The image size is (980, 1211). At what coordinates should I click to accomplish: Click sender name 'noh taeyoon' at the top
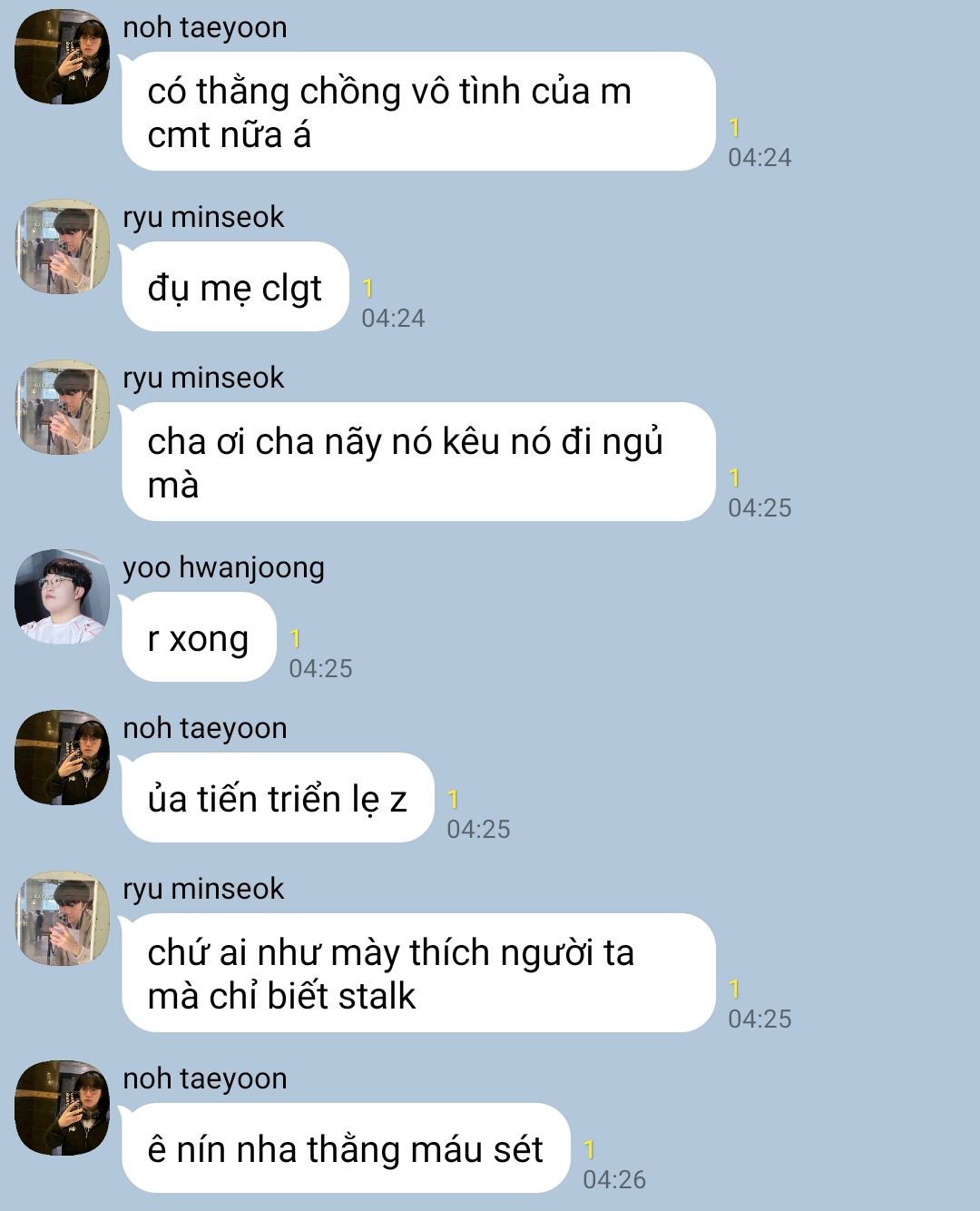(x=205, y=28)
